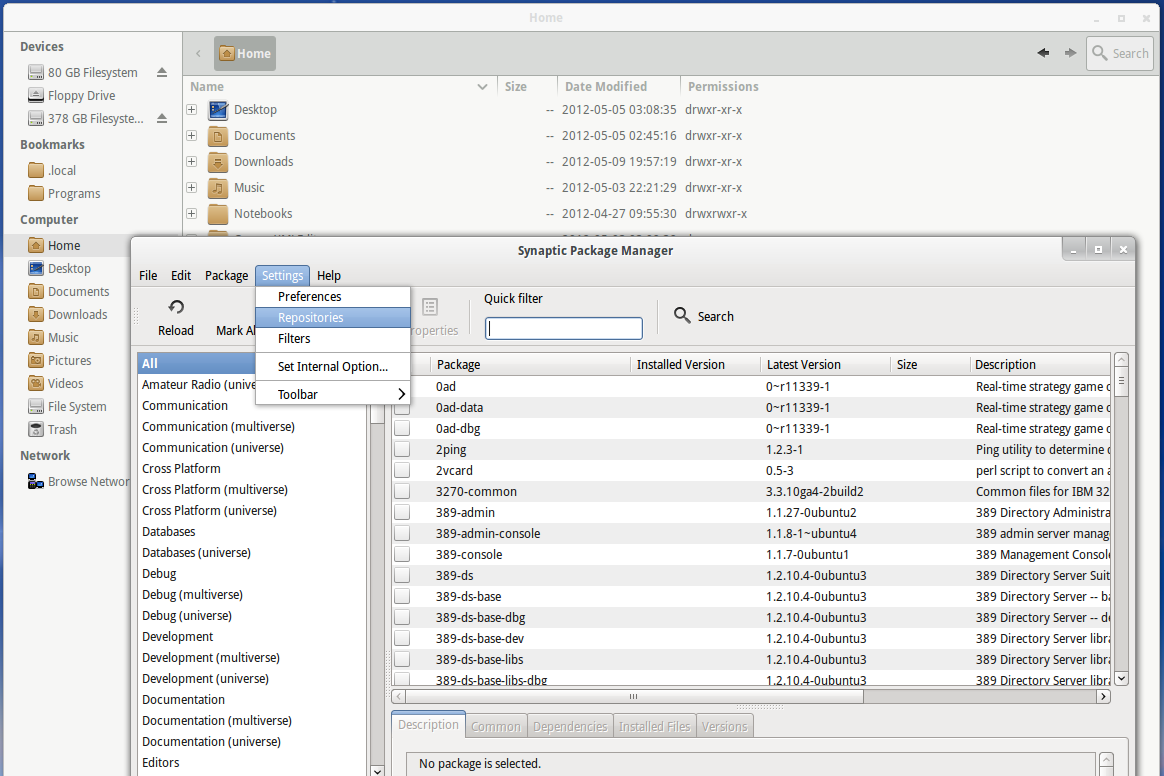Screen dimensions: 1164x776
Task: Eject the 378 GB Filesystem
Action: pyautogui.click(x=162, y=118)
